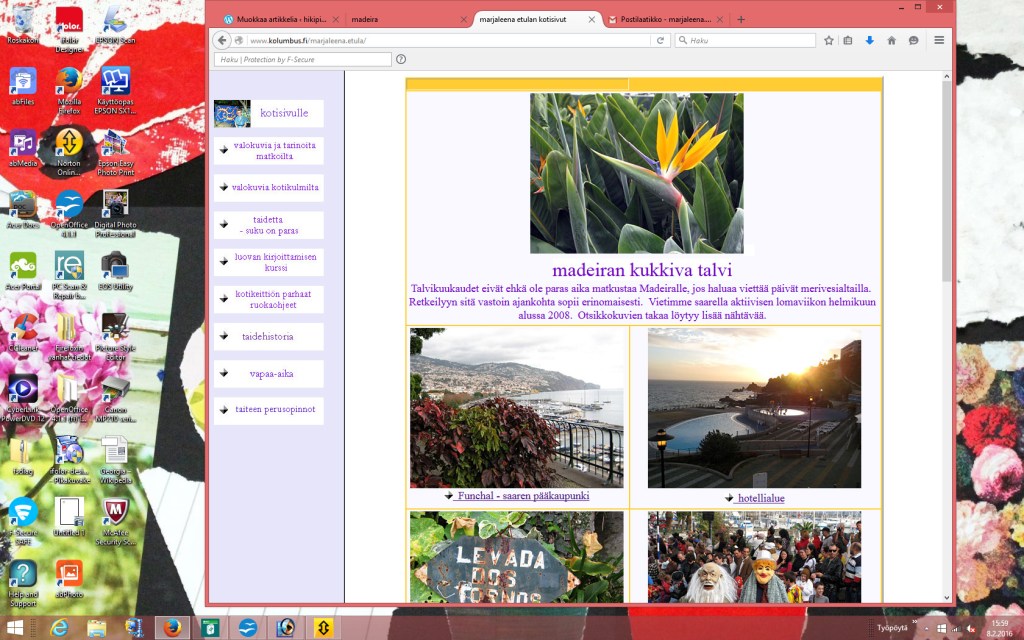
Task: Follow the hotellialue link
Action: click(761, 497)
